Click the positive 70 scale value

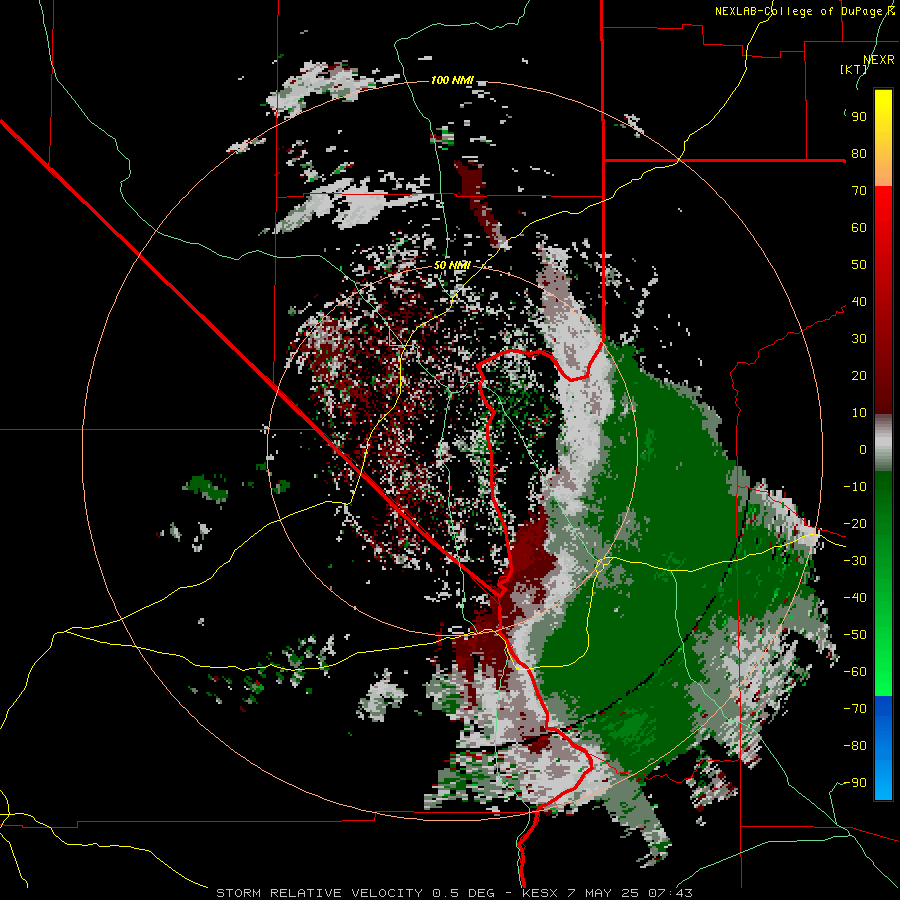(859, 191)
